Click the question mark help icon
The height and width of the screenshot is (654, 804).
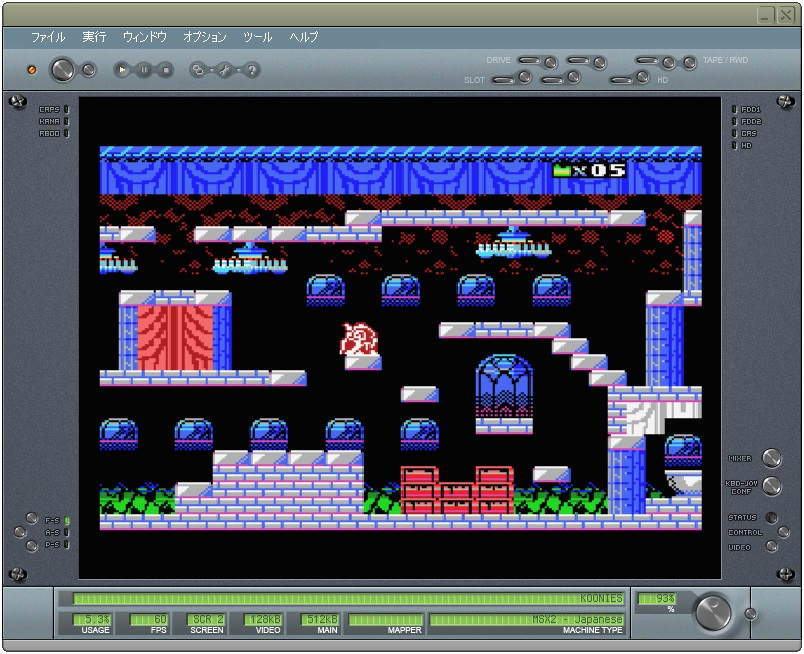pyautogui.click(x=252, y=69)
